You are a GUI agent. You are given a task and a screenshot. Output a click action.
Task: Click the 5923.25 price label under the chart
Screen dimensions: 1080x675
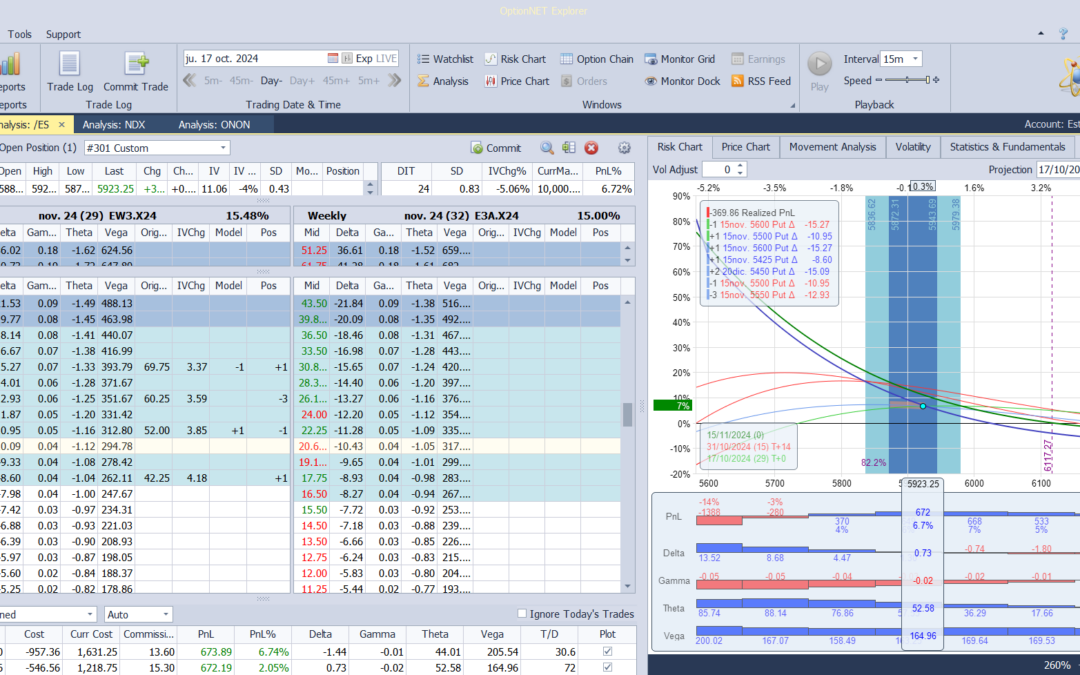point(923,484)
